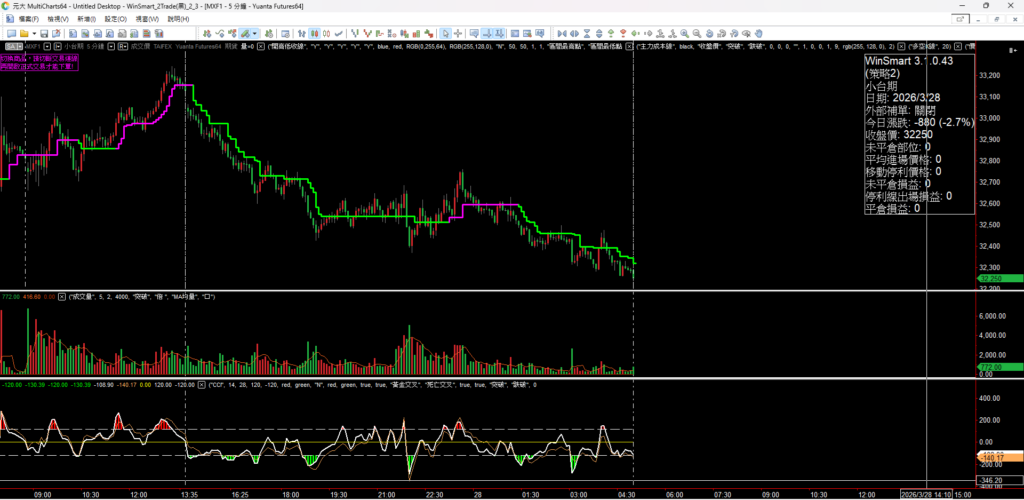
Task: Click the WinSmart strategy info panel title
Action: pyautogui.click(x=908, y=61)
